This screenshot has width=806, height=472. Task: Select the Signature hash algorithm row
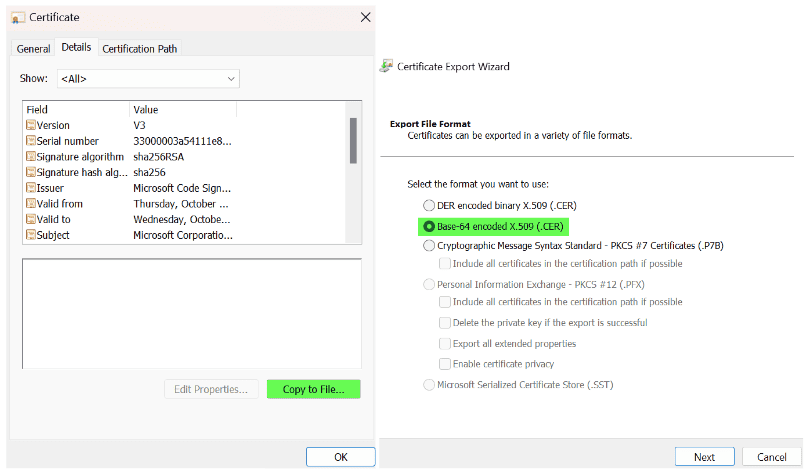coord(129,172)
